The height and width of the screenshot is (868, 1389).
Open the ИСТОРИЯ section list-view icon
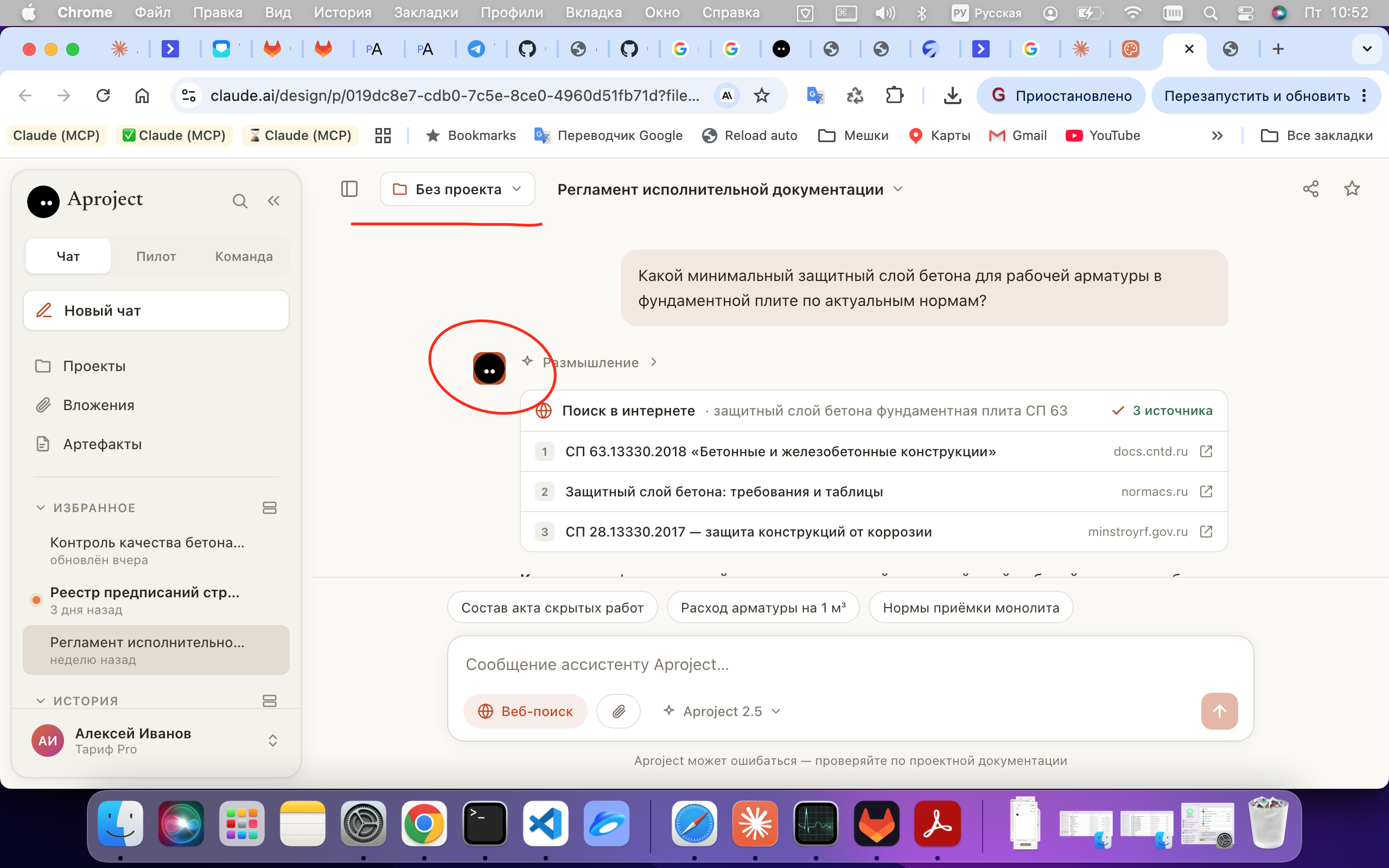pos(269,700)
